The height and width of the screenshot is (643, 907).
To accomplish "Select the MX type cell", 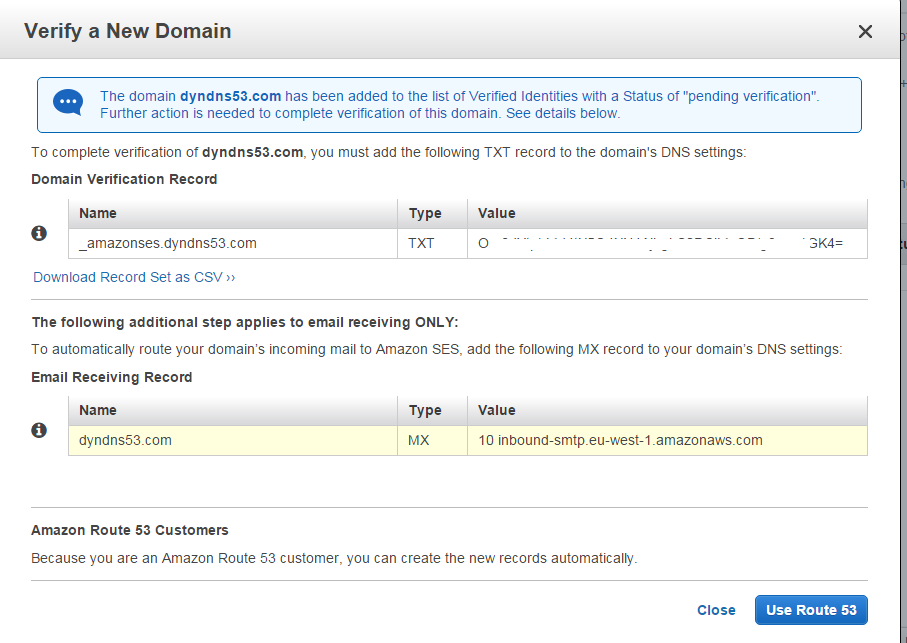I will tap(419, 440).
